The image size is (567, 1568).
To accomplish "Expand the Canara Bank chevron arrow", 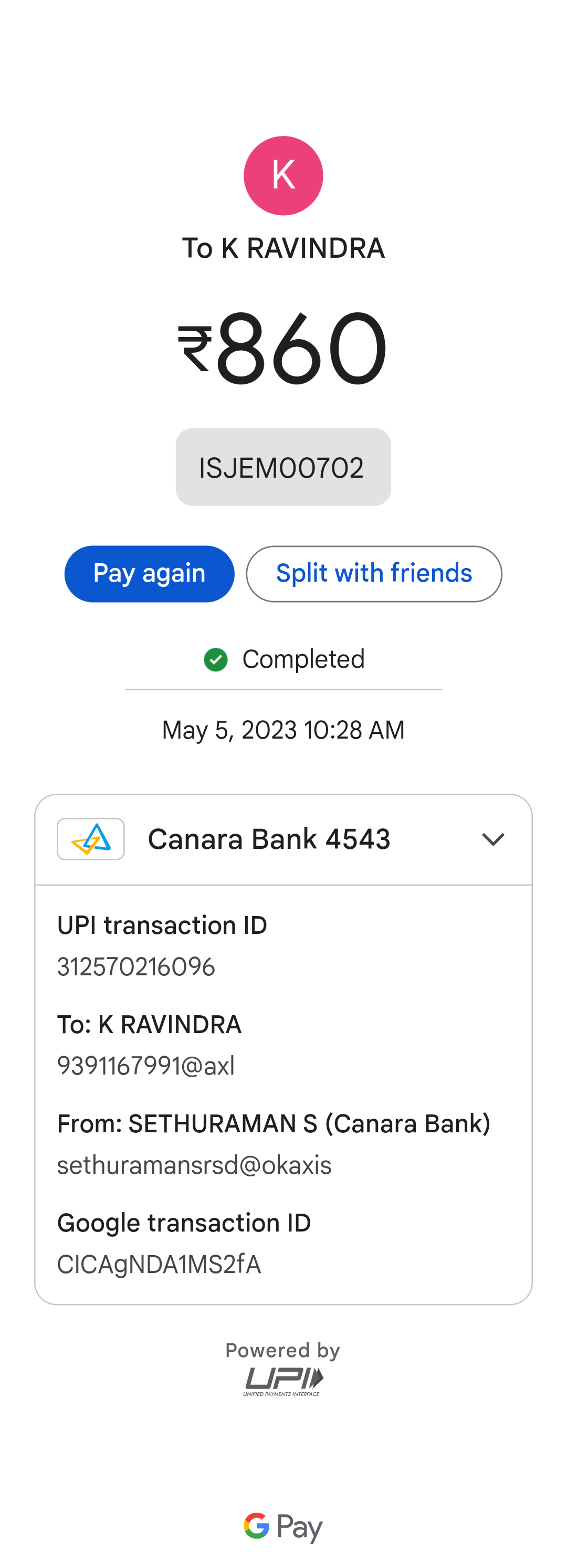I will [492, 839].
